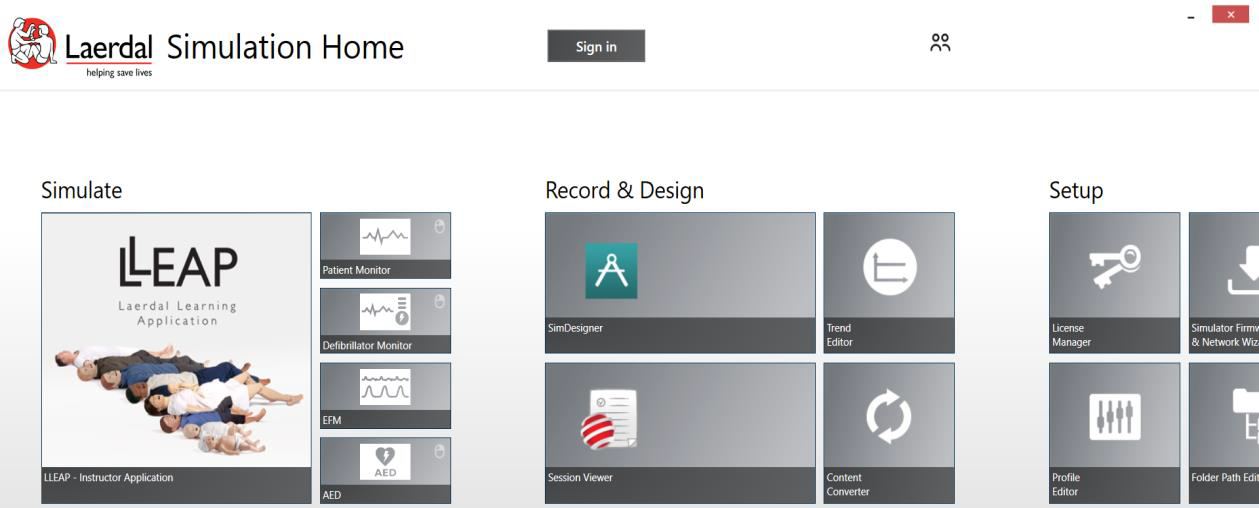This screenshot has height=508, width=1259.
Task: Launch the EFM waveform tile
Action: [x=385, y=395]
